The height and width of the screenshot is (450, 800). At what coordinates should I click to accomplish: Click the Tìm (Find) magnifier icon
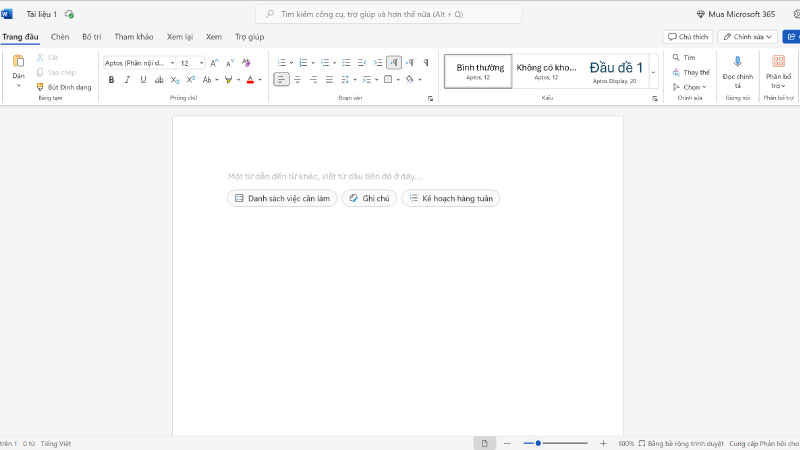[677, 58]
